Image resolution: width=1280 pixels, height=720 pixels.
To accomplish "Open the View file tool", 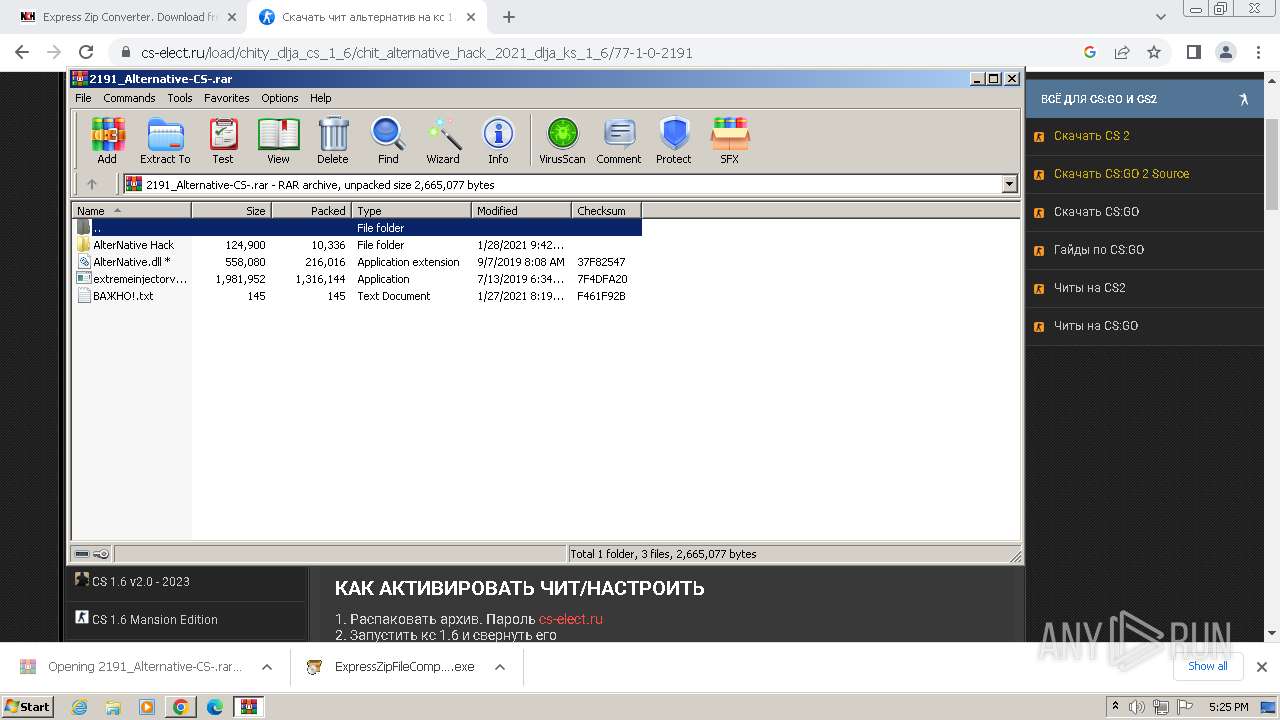I will coord(278,141).
